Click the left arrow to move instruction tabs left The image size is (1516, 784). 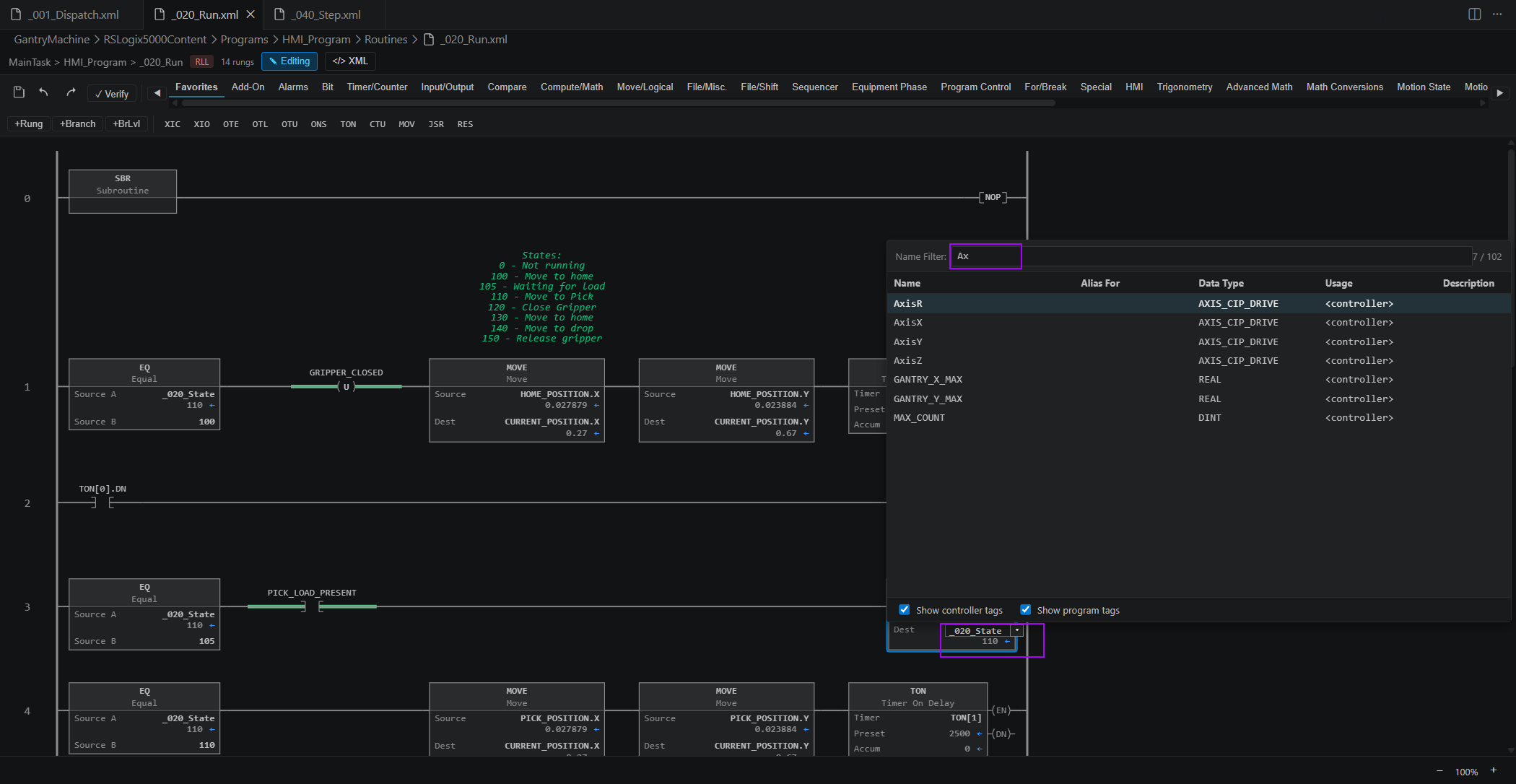click(157, 93)
